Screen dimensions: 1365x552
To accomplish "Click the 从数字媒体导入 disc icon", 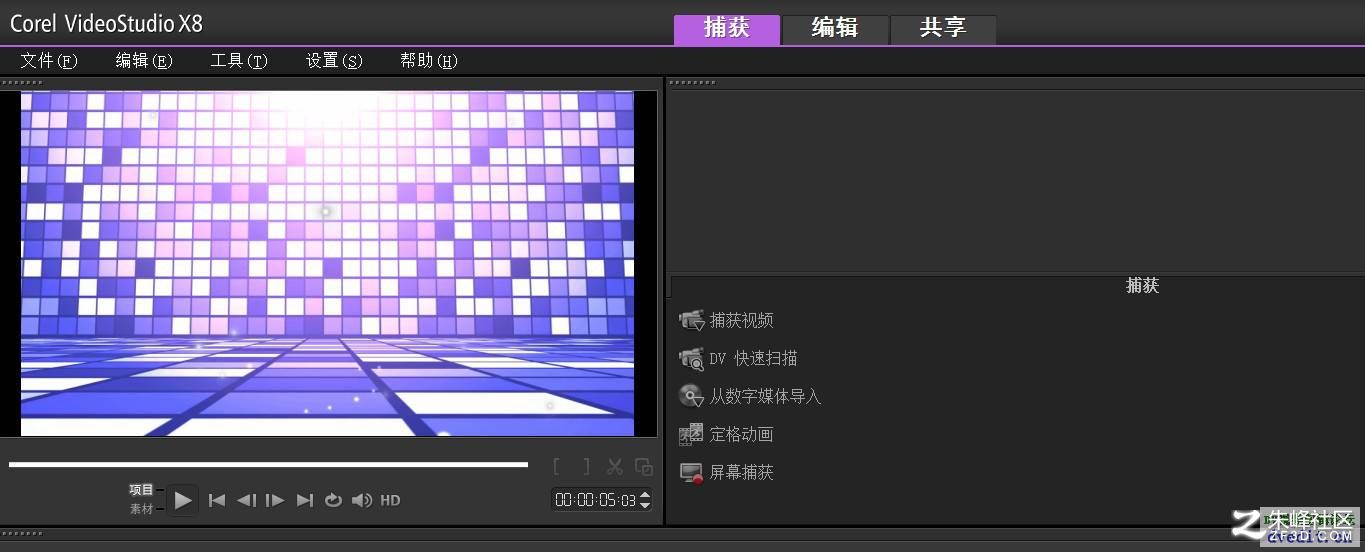I will click(x=691, y=396).
